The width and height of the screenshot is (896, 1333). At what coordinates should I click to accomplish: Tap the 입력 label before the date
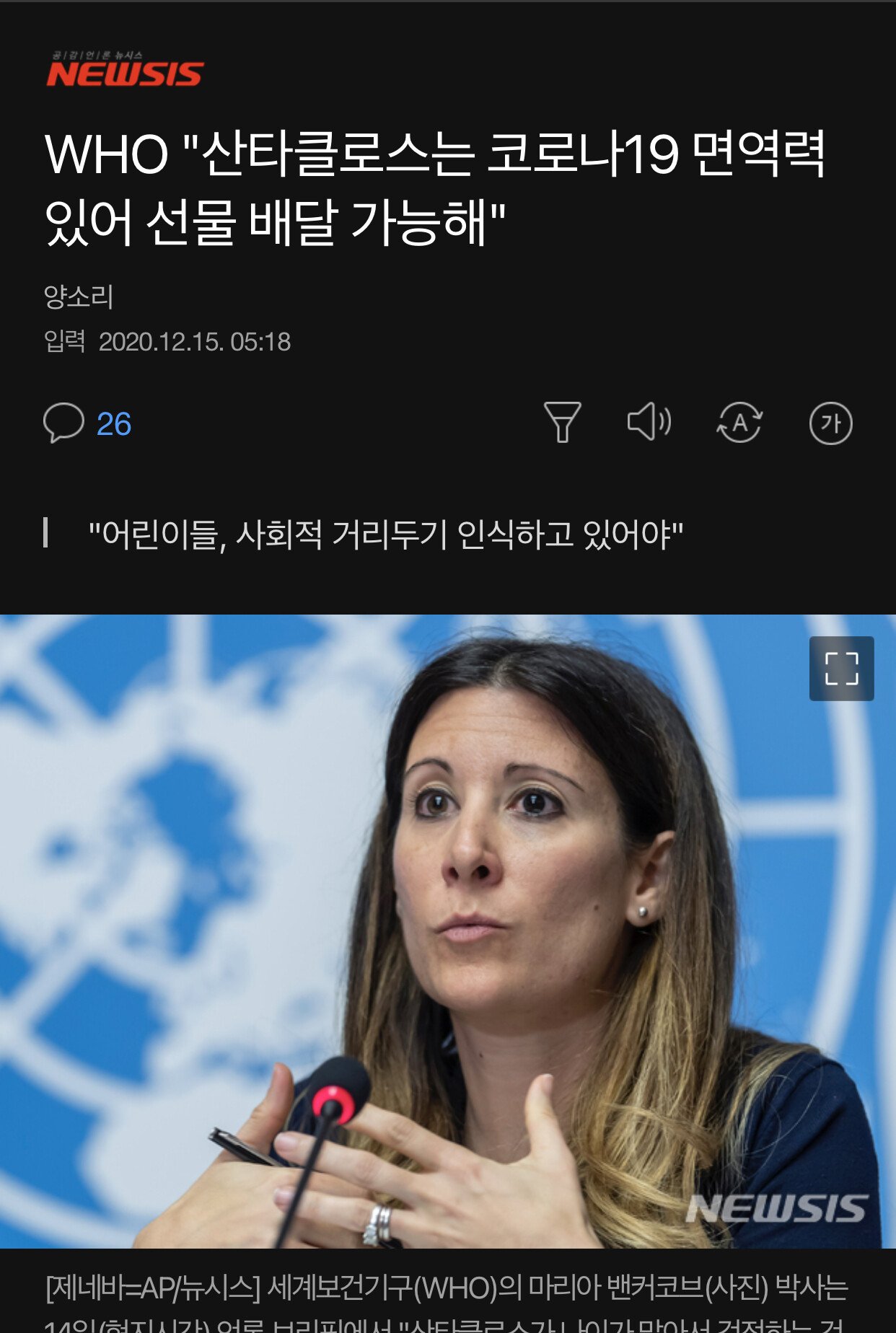65,341
